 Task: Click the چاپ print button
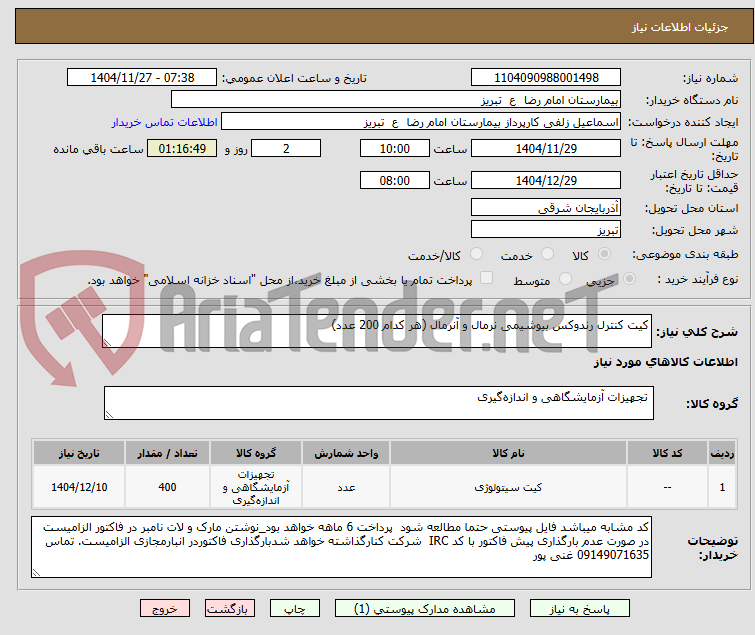pyautogui.click(x=295, y=609)
